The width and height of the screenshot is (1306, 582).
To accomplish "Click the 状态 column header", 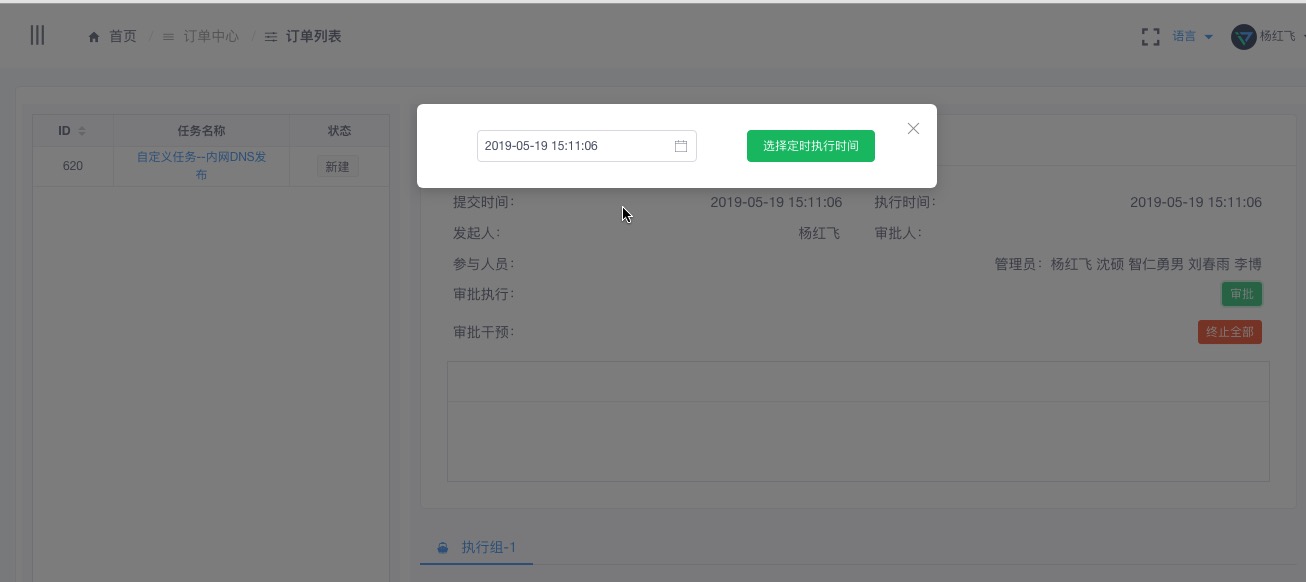I will click(339, 131).
